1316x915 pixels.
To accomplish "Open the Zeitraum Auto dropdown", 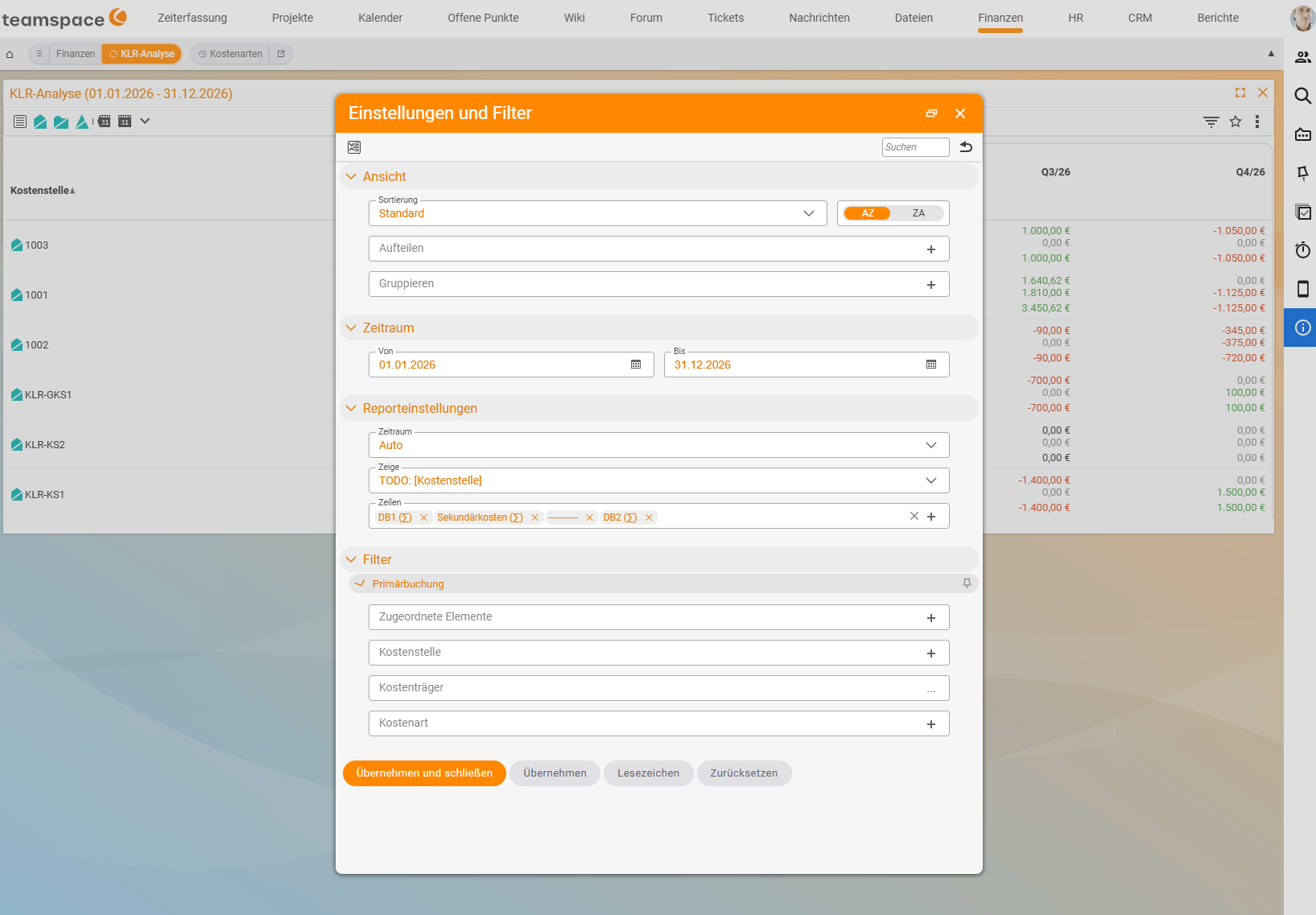I will point(659,445).
